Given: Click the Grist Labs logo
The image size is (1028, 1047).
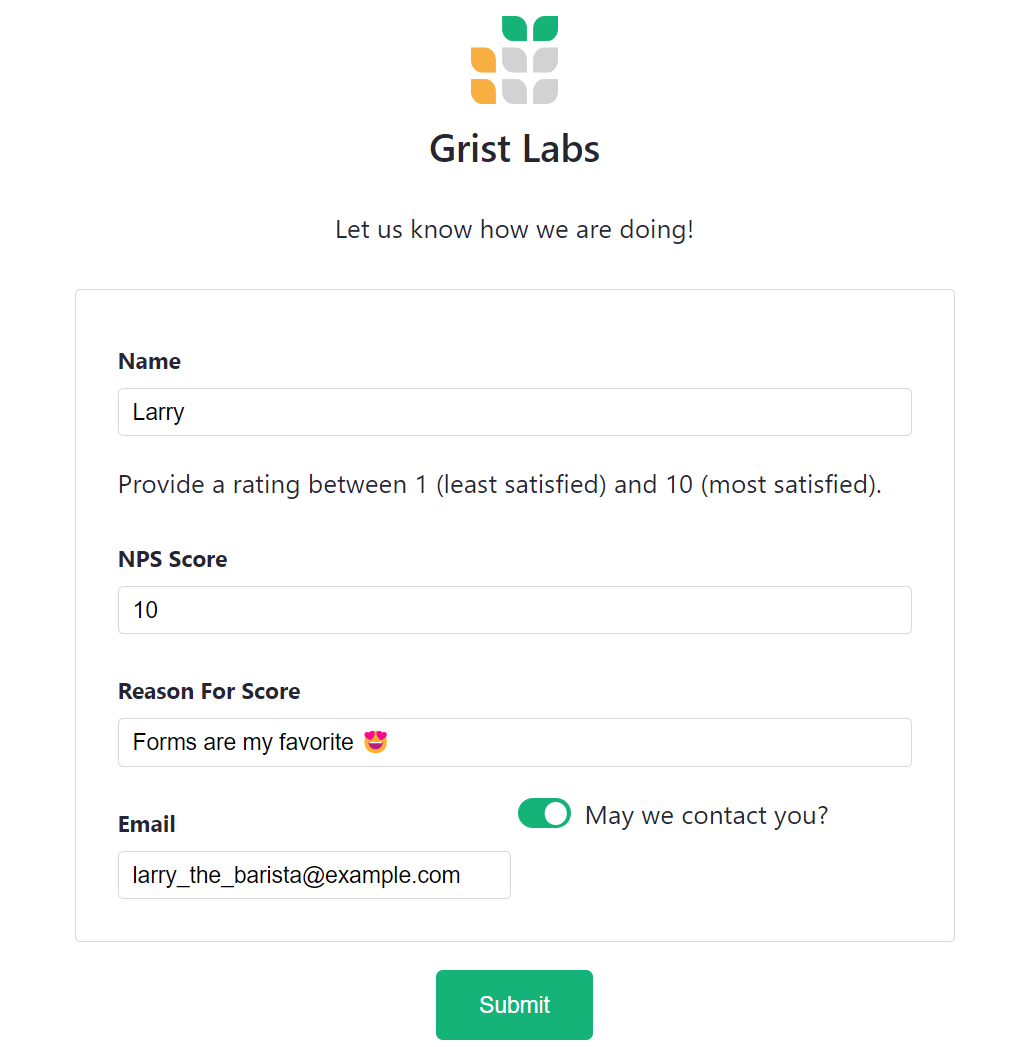Looking at the screenshot, I should coord(513,58).
